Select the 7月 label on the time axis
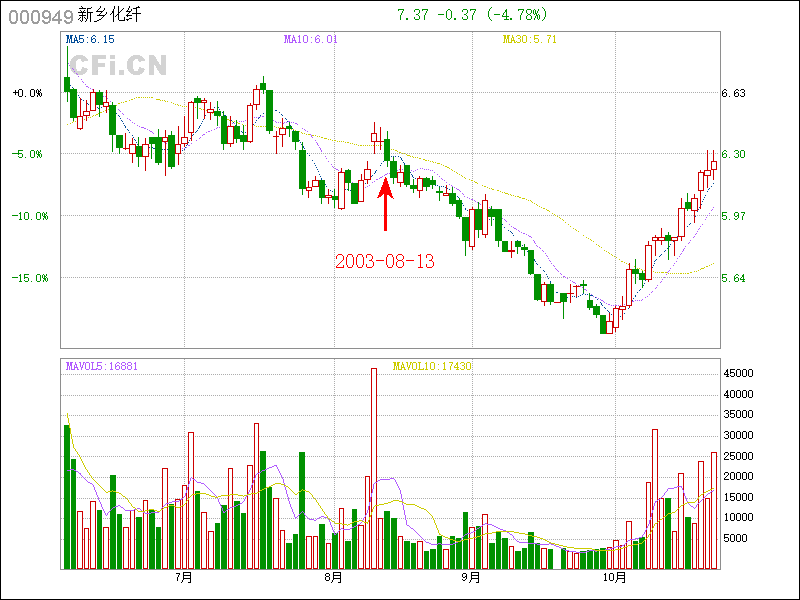 (x=183, y=578)
